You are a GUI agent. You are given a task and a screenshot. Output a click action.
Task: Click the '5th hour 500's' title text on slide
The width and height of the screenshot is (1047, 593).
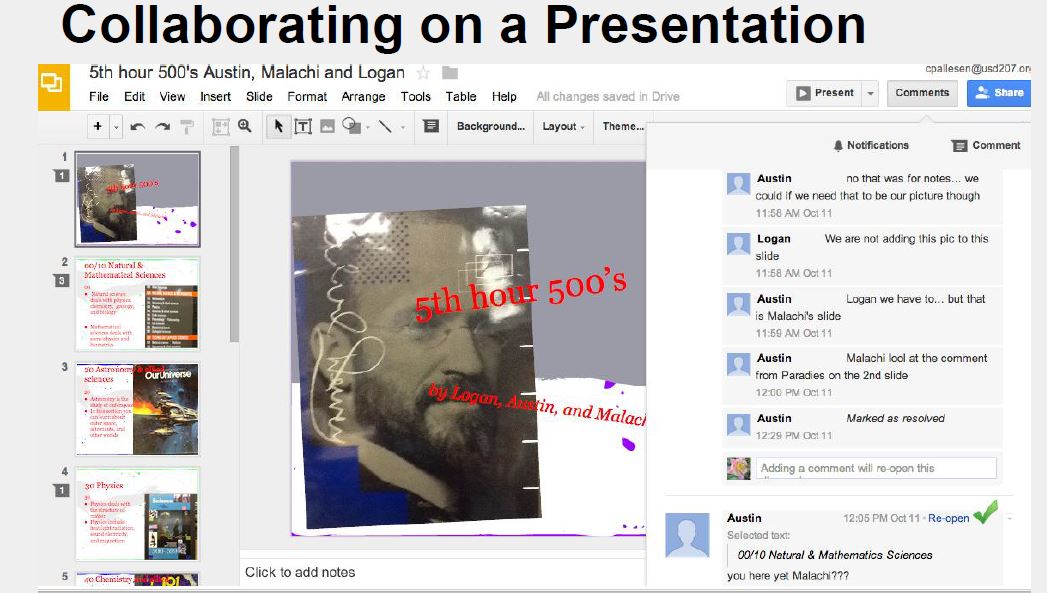point(520,296)
